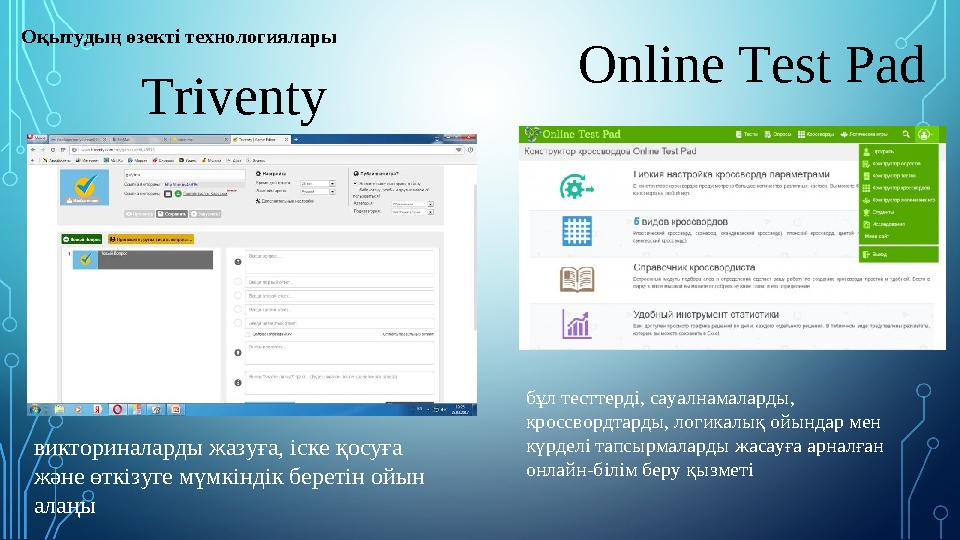Click the fourth answer input field

[340, 323]
